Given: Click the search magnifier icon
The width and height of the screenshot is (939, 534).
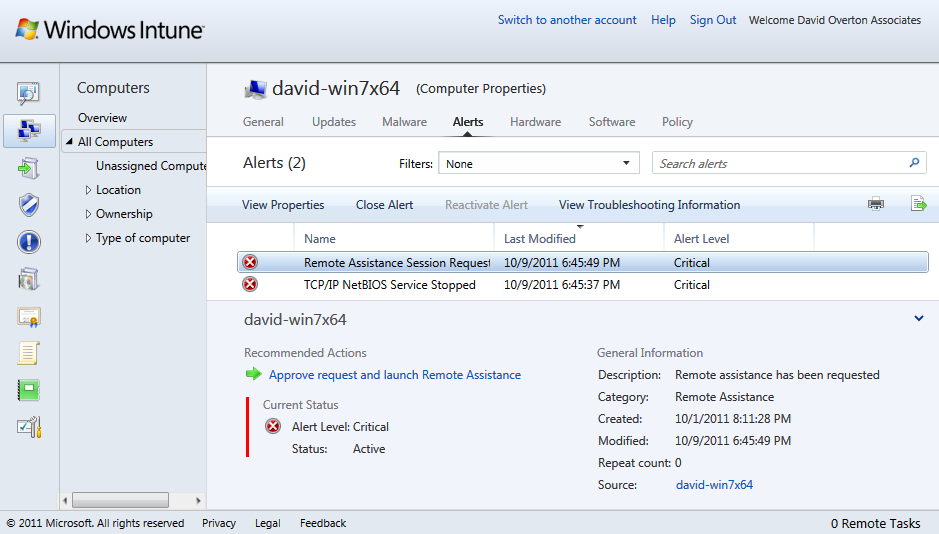Looking at the screenshot, I should pos(914,163).
